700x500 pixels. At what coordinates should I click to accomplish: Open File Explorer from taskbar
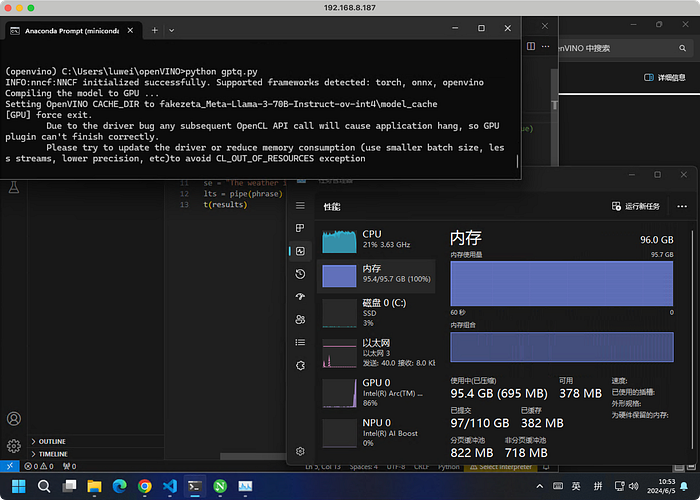pos(94,486)
